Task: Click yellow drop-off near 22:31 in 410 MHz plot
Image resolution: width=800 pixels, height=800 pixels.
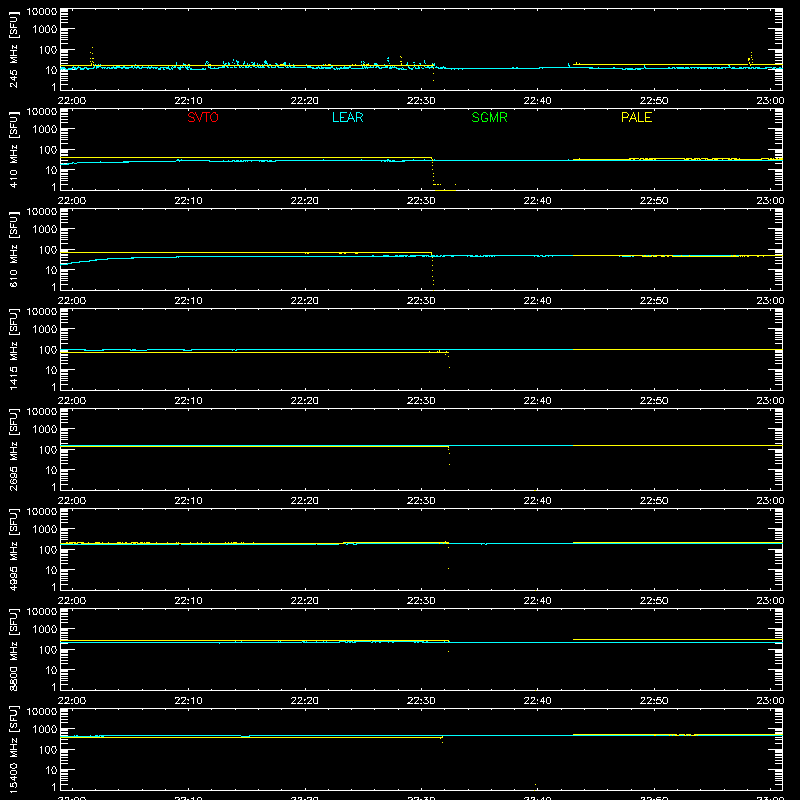Action: pos(433,173)
